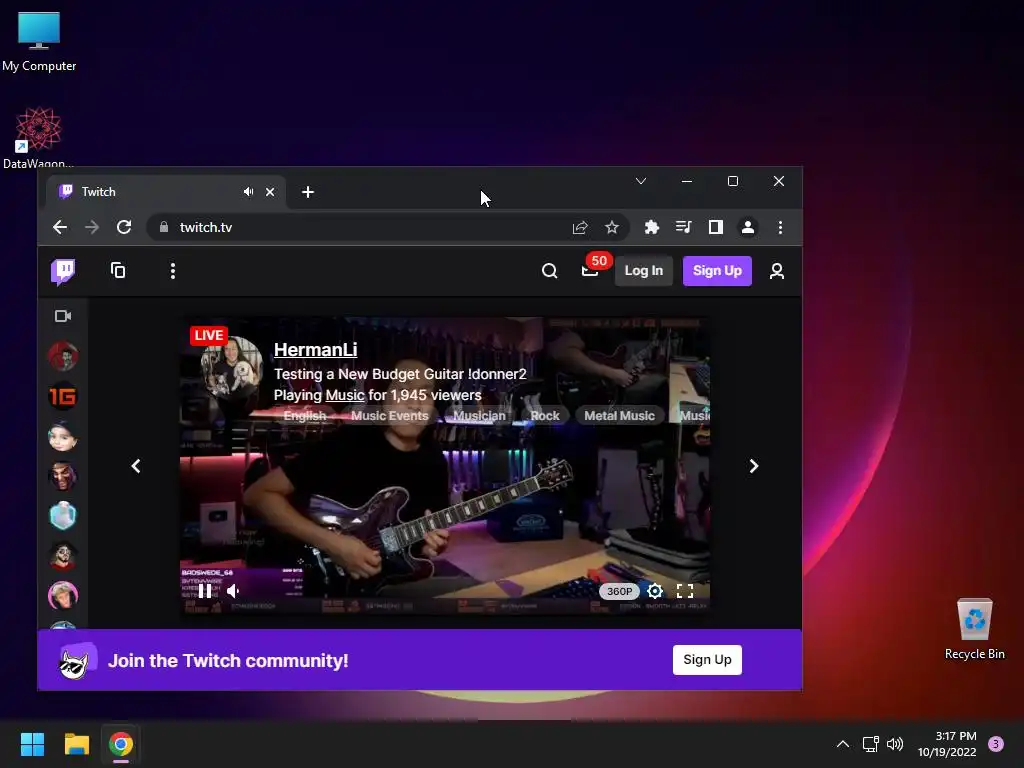The width and height of the screenshot is (1024, 768).
Task: Pause the HermanLi stream
Action: pos(204,591)
